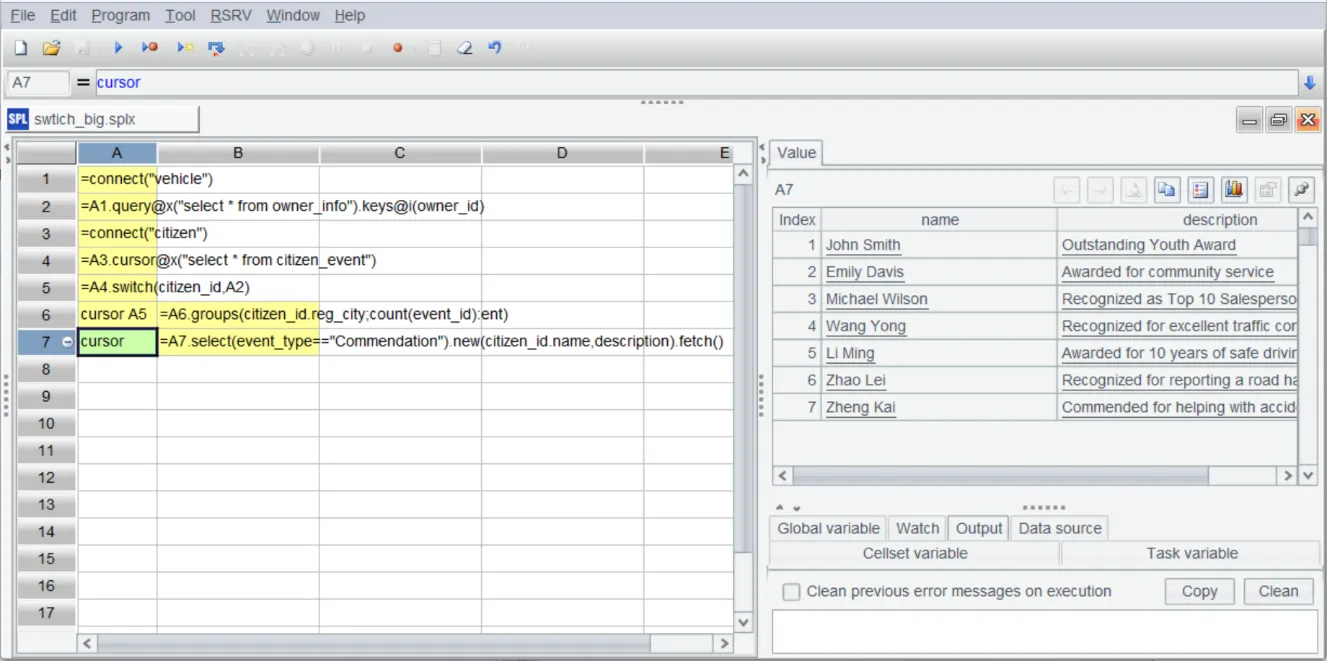Select cell A5 with switch expression
Image resolution: width=1327 pixels, height=661 pixels.
117,287
